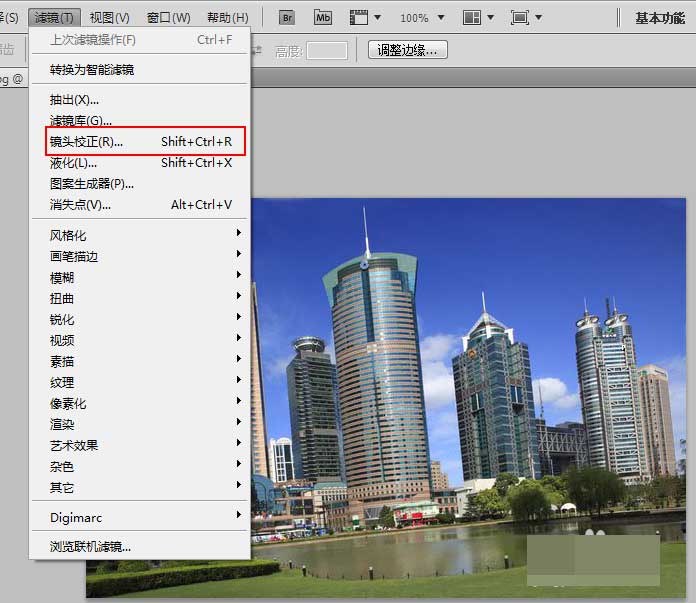Choose 镜头校正(R)... lens correction
696x603 pixels.
coord(139,142)
